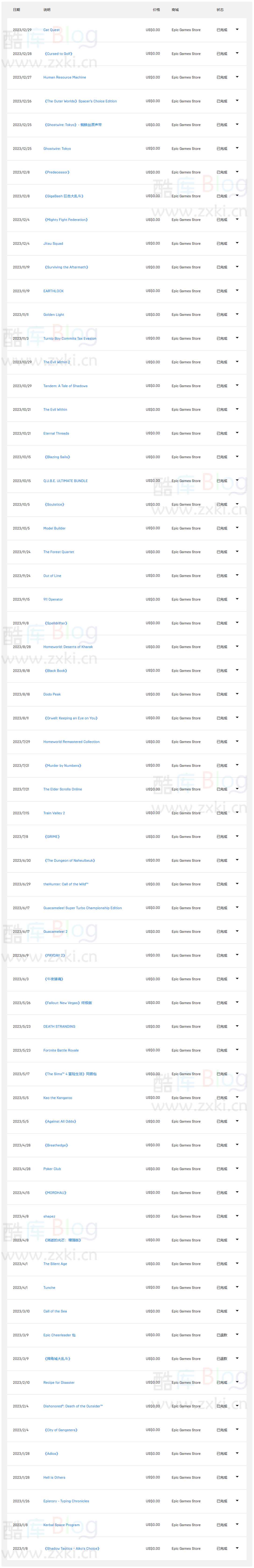Show details arrow for the Poker Club row
Viewport: 254px width, 1568px height.
click(x=237, y=1169)
